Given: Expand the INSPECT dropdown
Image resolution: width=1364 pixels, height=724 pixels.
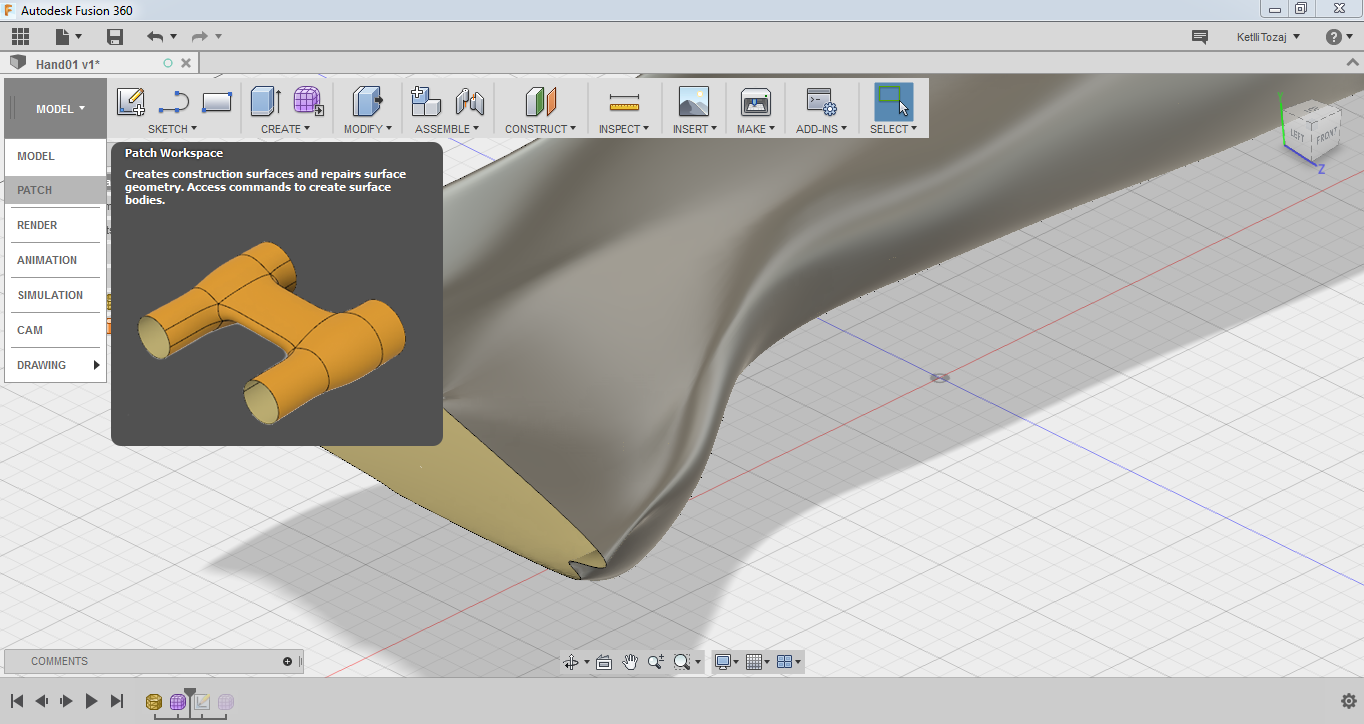Looking at the screenshot, I should pos(624,129).
